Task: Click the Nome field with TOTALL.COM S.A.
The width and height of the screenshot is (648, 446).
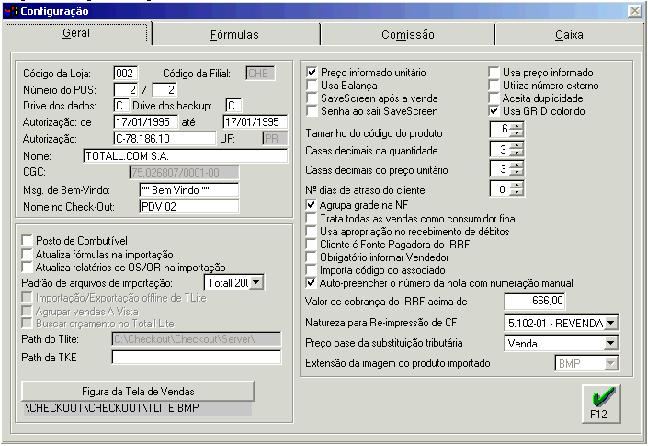Action: point(185,156)
